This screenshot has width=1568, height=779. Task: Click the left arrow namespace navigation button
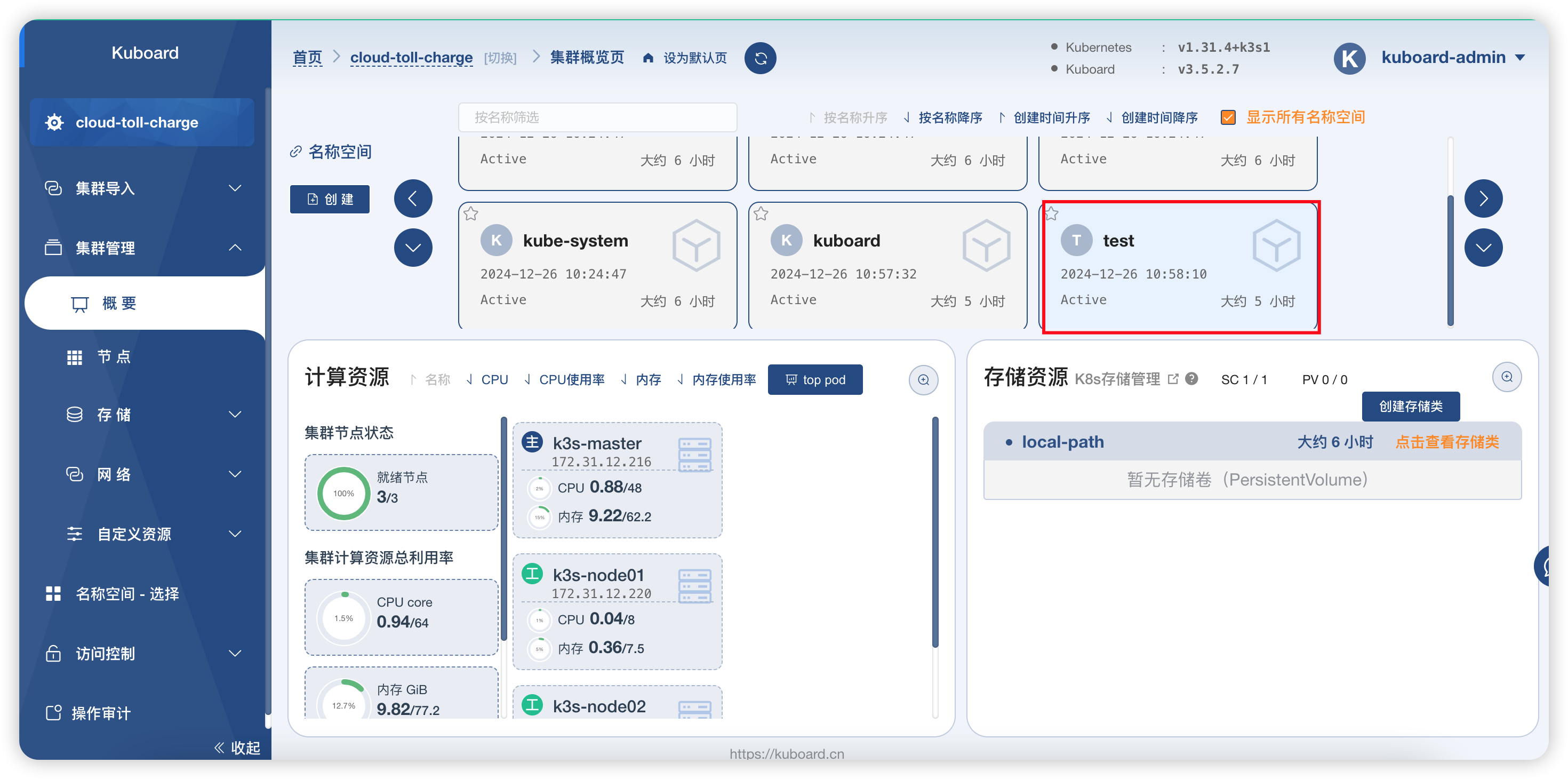coord(413,198)
